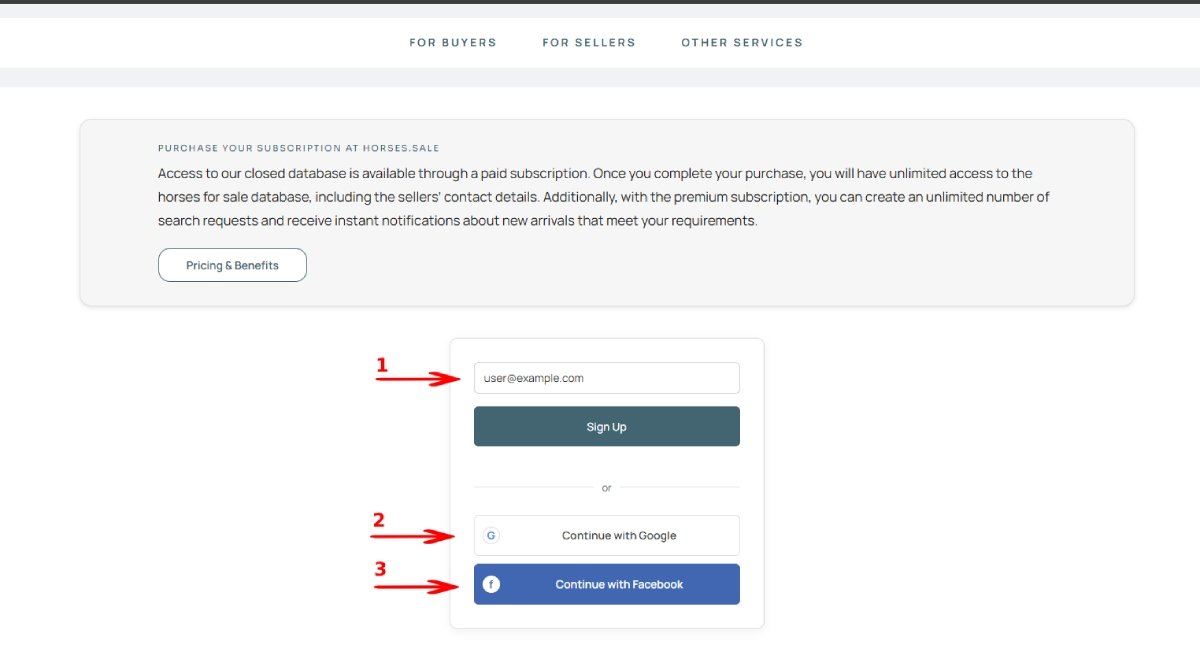Click the red number 1 annotation
Image resolution: width=1200 pixels, height=663 pixels.
(x=381, y=366)
